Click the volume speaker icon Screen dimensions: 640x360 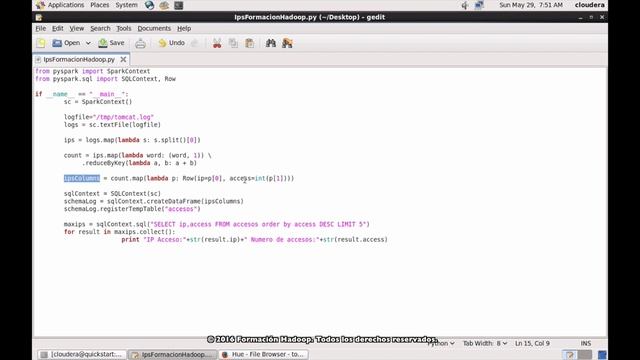coord(464,5)
